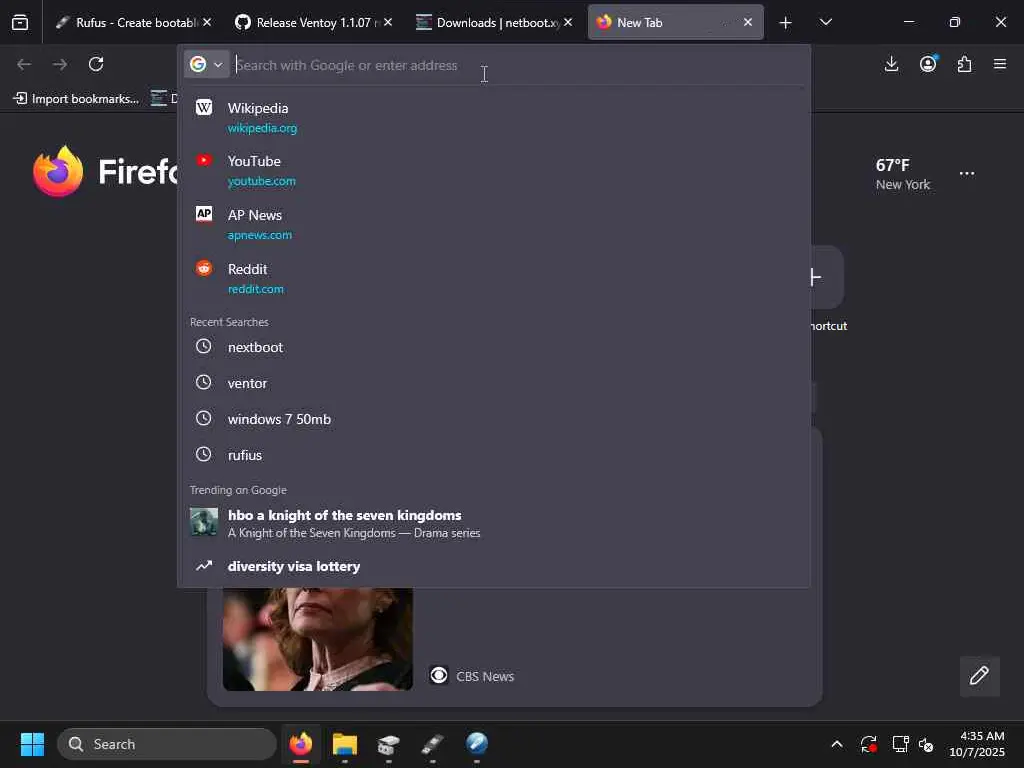Screen dimensions: 1024x768
Task: Click the Firefox logo on the new tab page
Action: [58, 172]
